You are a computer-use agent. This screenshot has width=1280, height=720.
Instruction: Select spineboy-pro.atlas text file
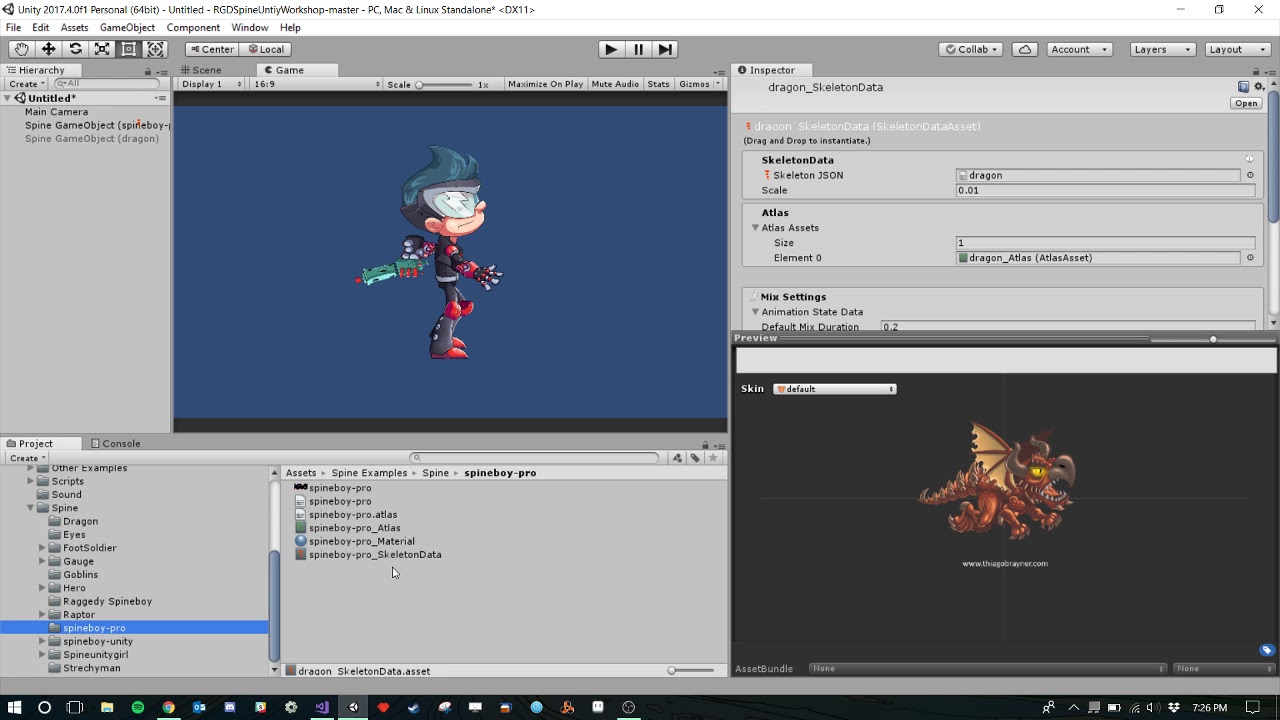click(346, 515)
